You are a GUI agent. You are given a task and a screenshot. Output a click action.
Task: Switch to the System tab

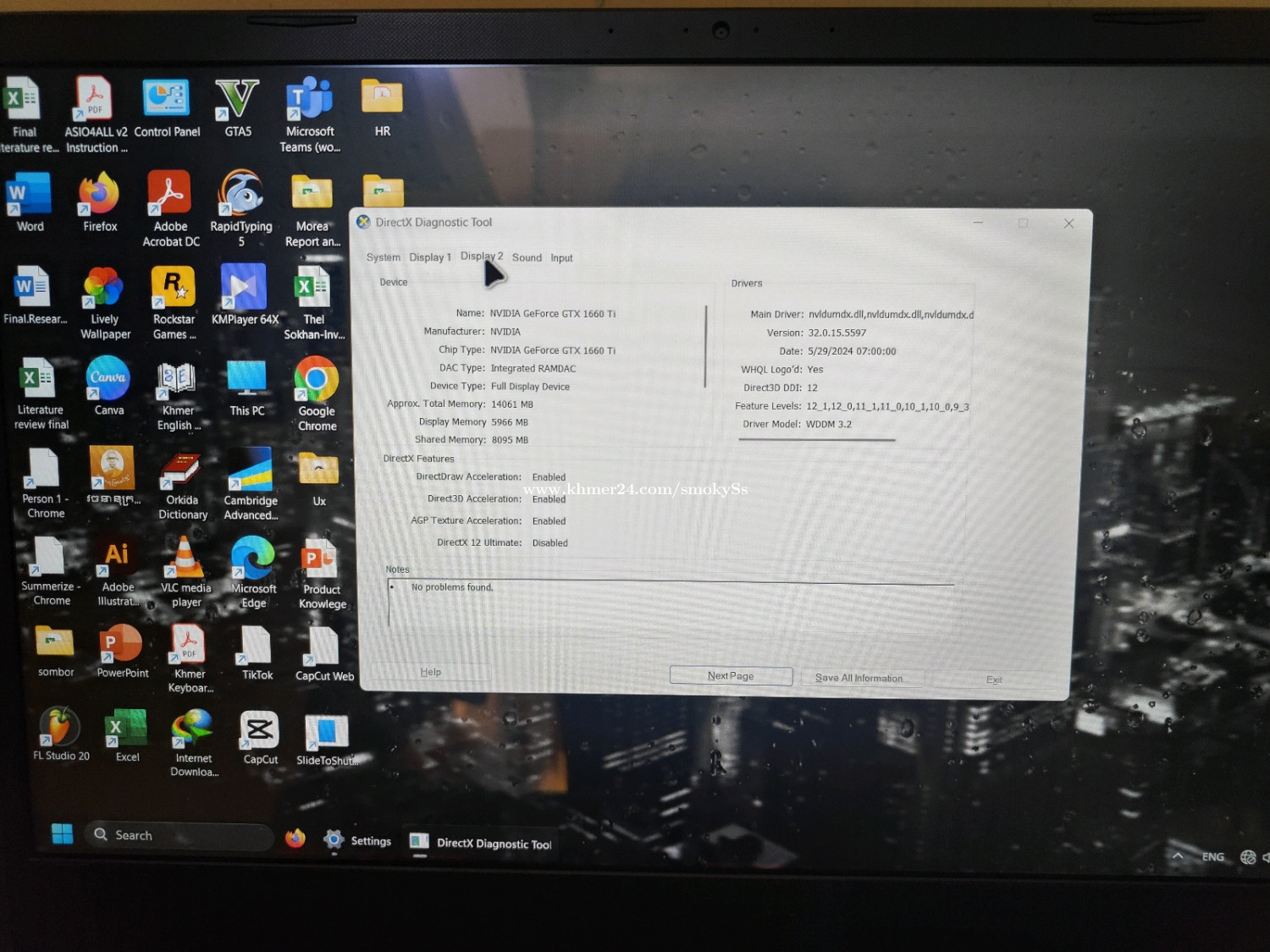pyautogui.click(x=383, y=257)
